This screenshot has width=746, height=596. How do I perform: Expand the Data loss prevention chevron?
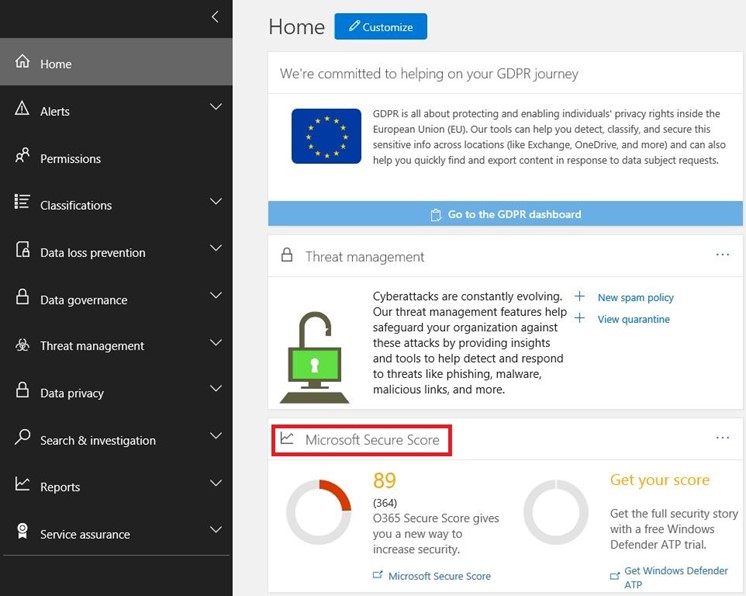point(216,248)
